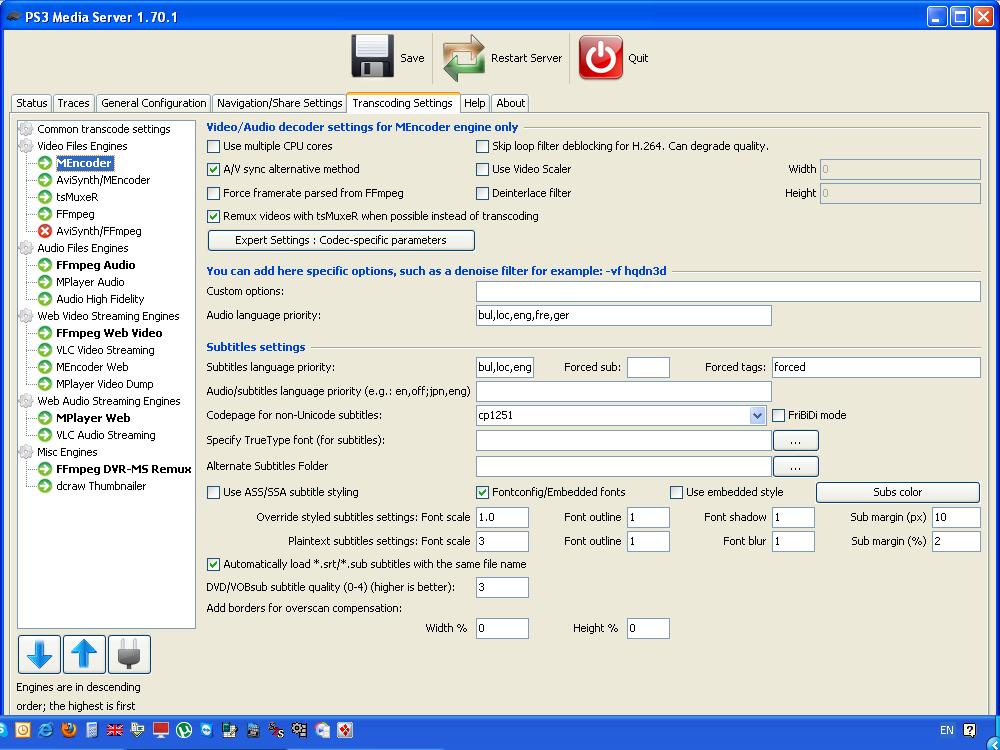Open Expert Settings codec-specific parameters

[x=341, y=240]
